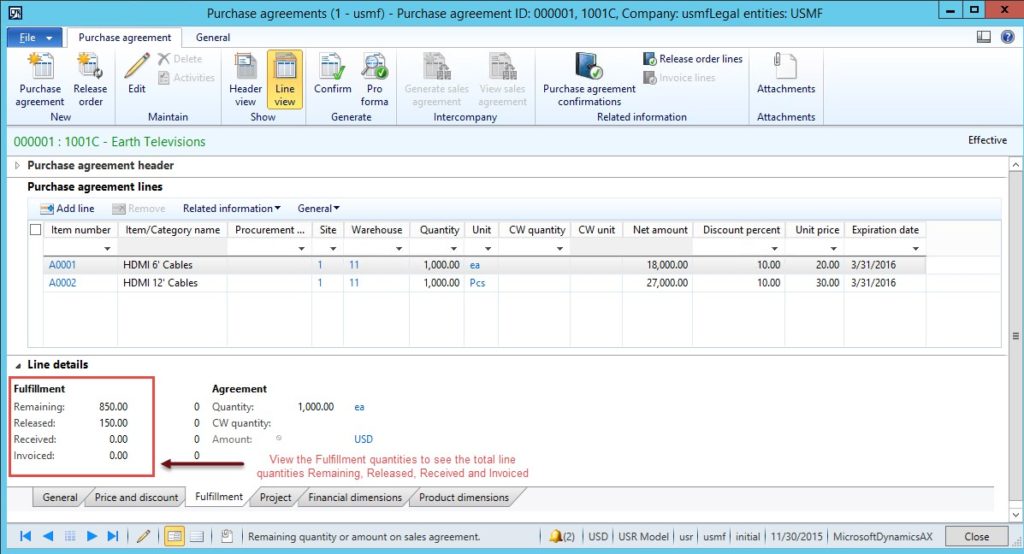Select the HDMI 12' Cables cell

pos(172,283)
